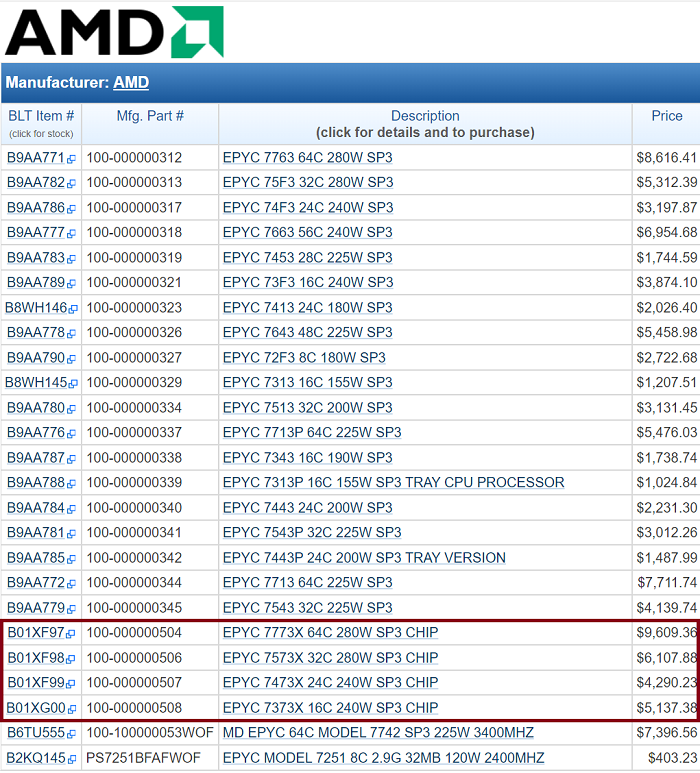Screen dimensions: 700x773
Task: Click the popup icon beside B9AA782
Action: tap(71, 183)
